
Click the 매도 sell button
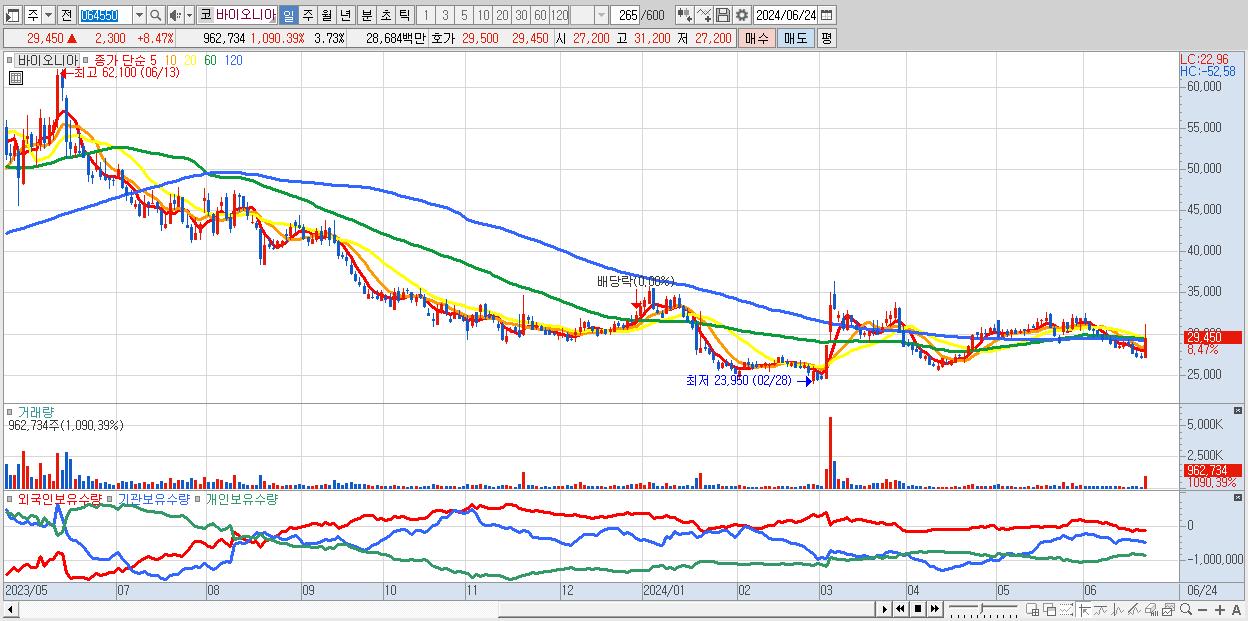click(795, 38)
